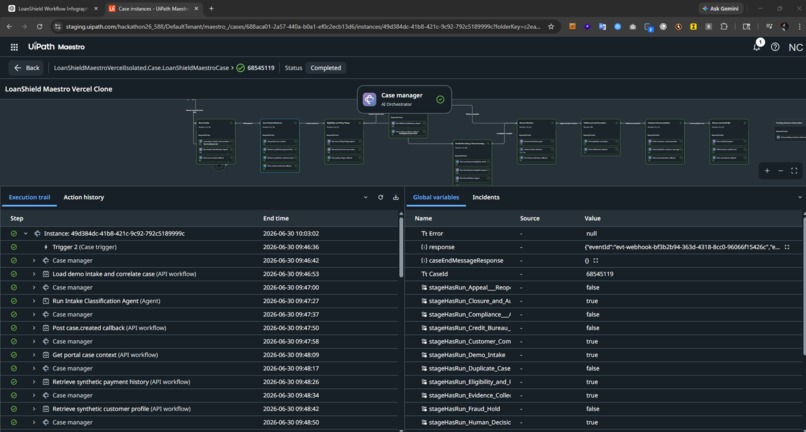Click the Step column header
The width and height of the screenshot is (806, 432).
click(x=16, y=218)
